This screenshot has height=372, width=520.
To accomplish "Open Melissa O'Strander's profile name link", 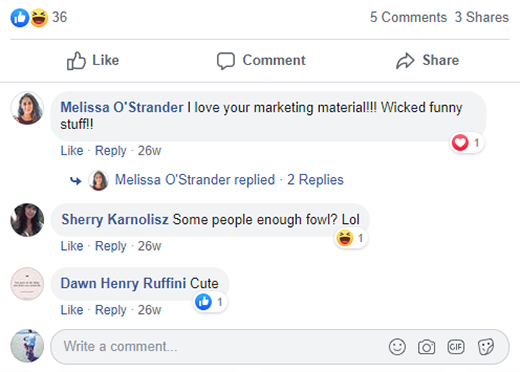I will (122, 107).
